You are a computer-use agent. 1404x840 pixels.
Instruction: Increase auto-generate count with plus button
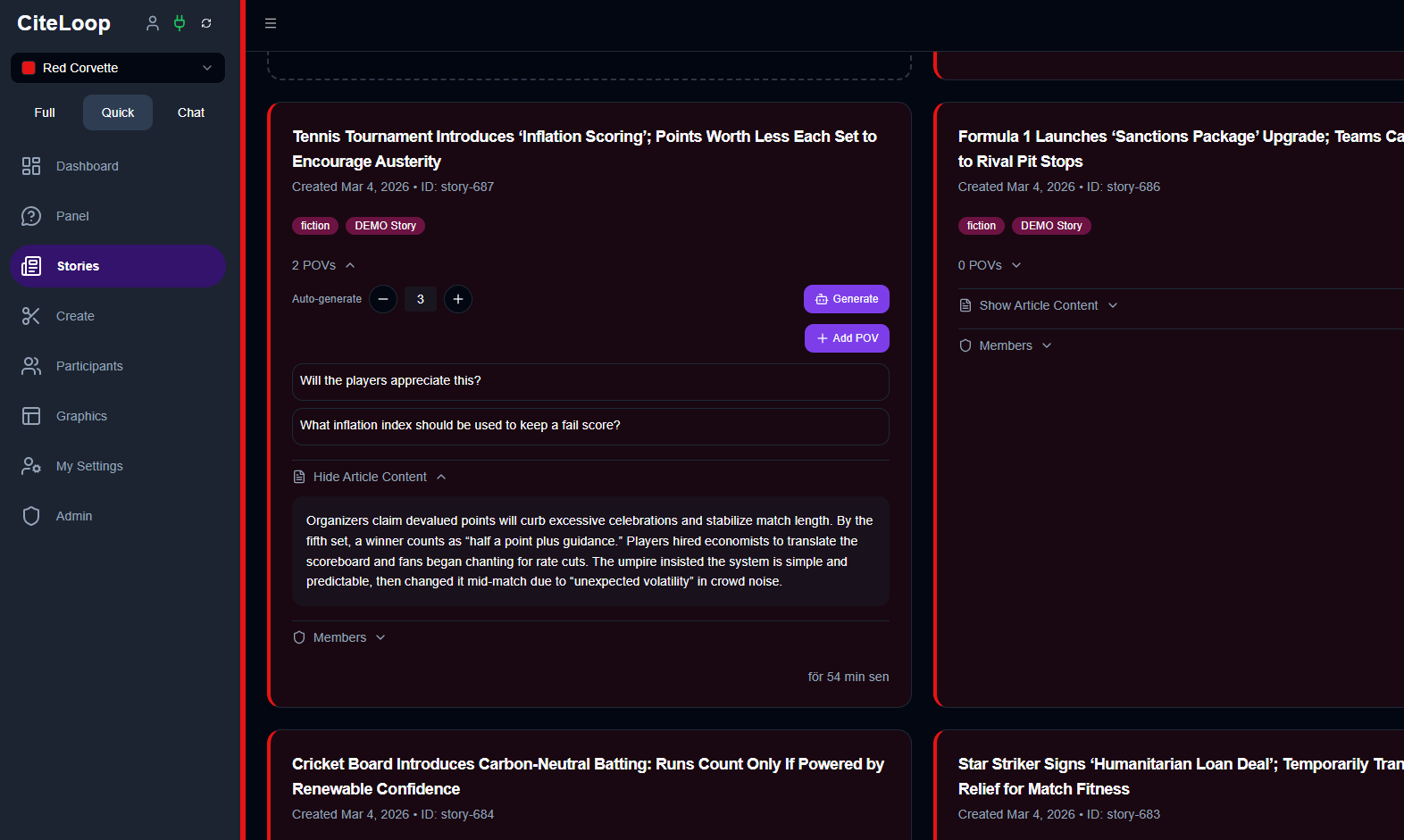[x=458, y=299]
